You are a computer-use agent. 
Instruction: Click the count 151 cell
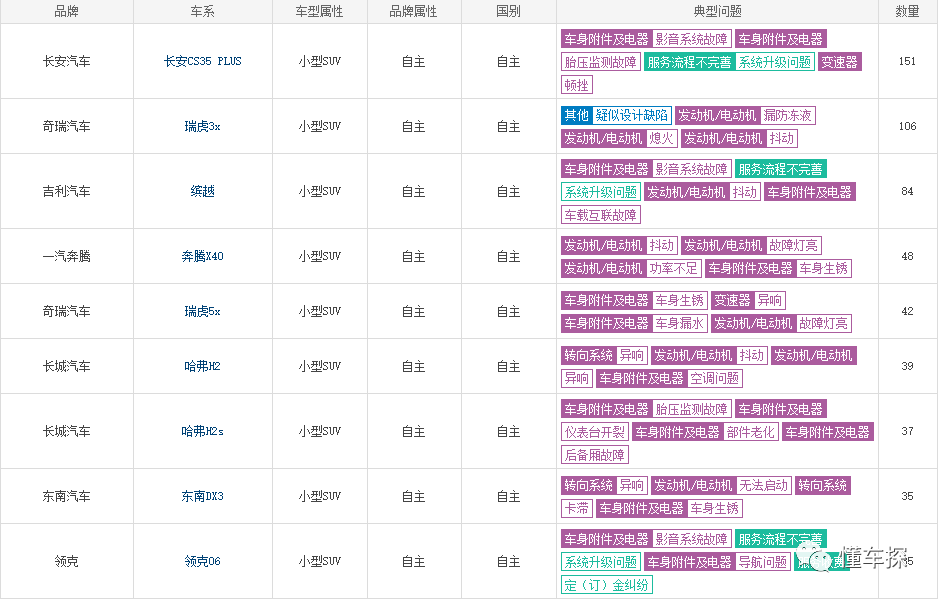pyautogui.click(x=907, y=61)
